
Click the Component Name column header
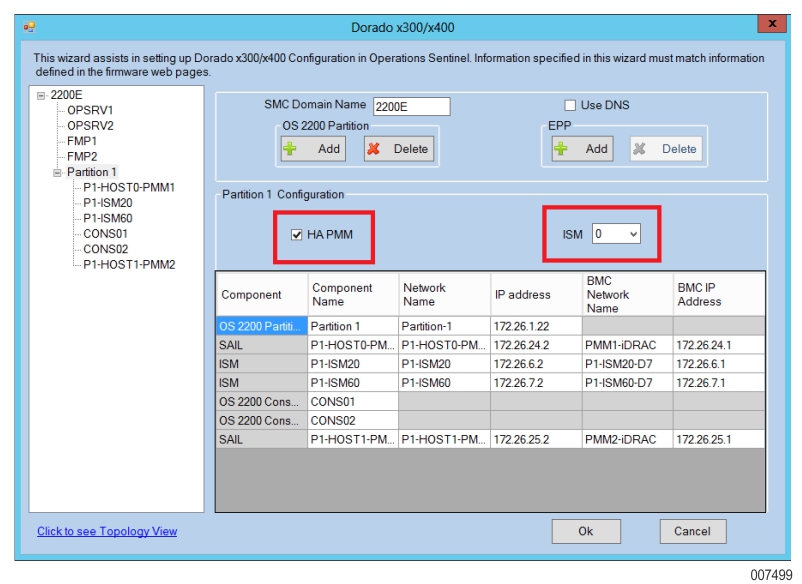pos(353,295)
